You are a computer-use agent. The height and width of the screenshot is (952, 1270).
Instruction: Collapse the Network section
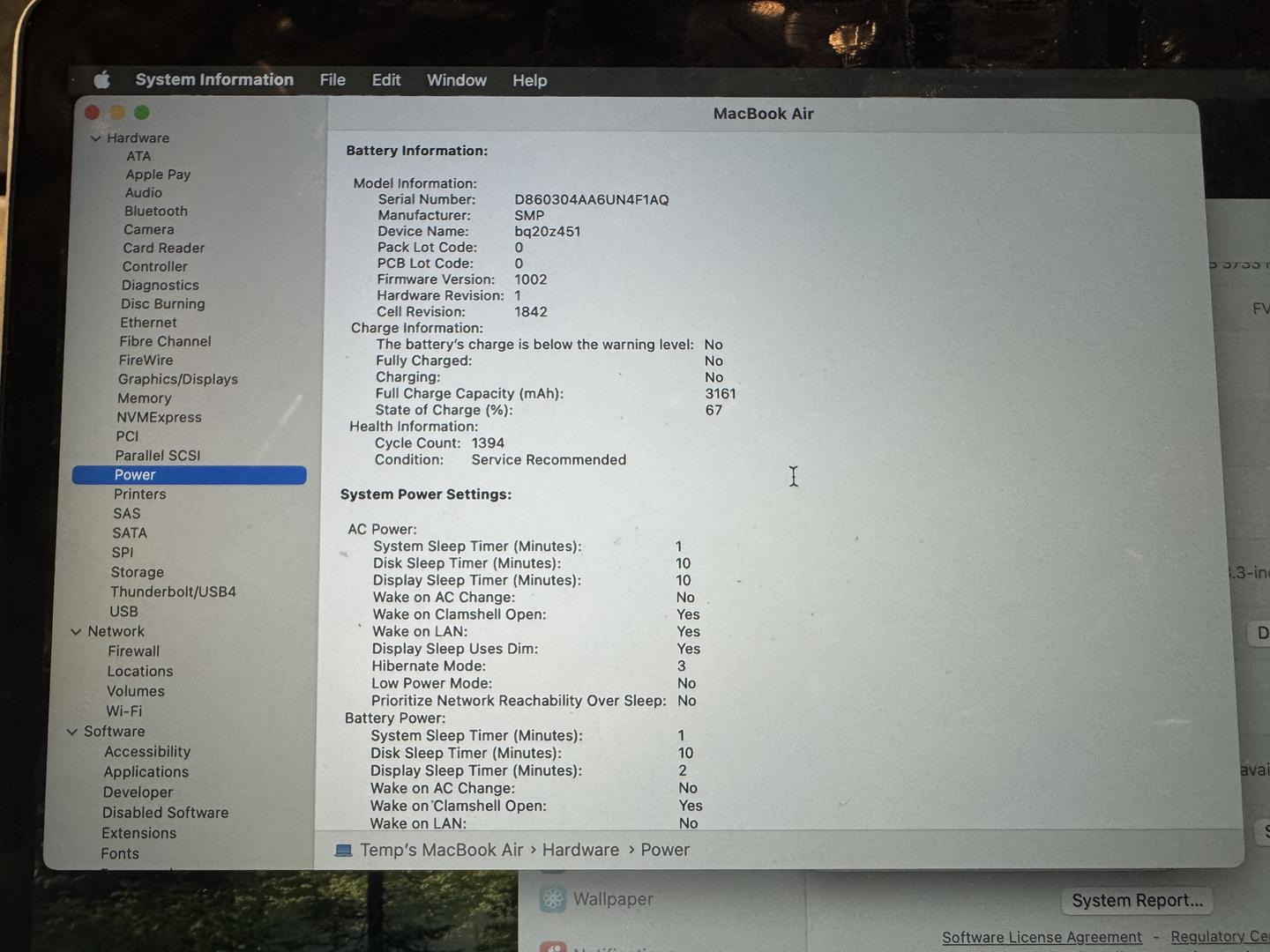76,632
